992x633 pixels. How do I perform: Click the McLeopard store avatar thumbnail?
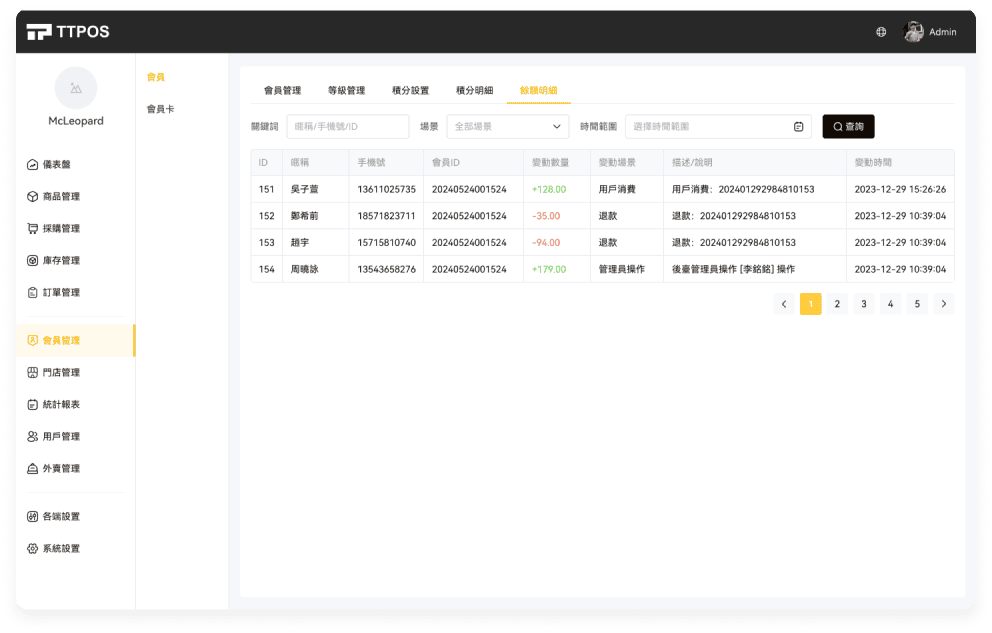coord(76,88)
